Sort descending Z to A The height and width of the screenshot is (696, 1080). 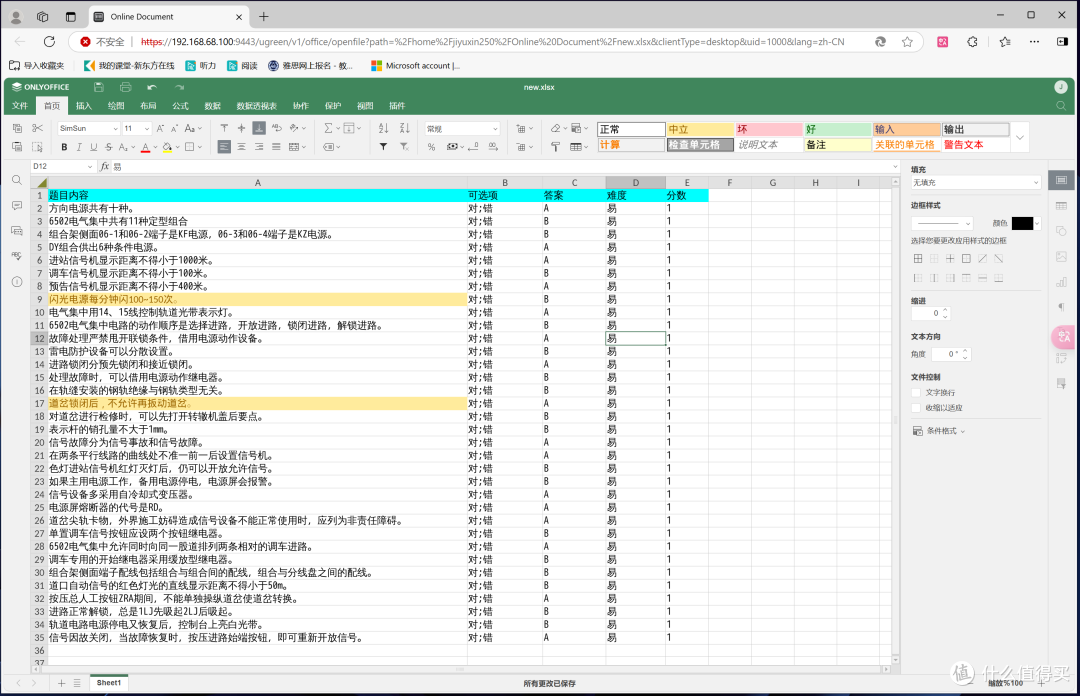tap(404, 128)
